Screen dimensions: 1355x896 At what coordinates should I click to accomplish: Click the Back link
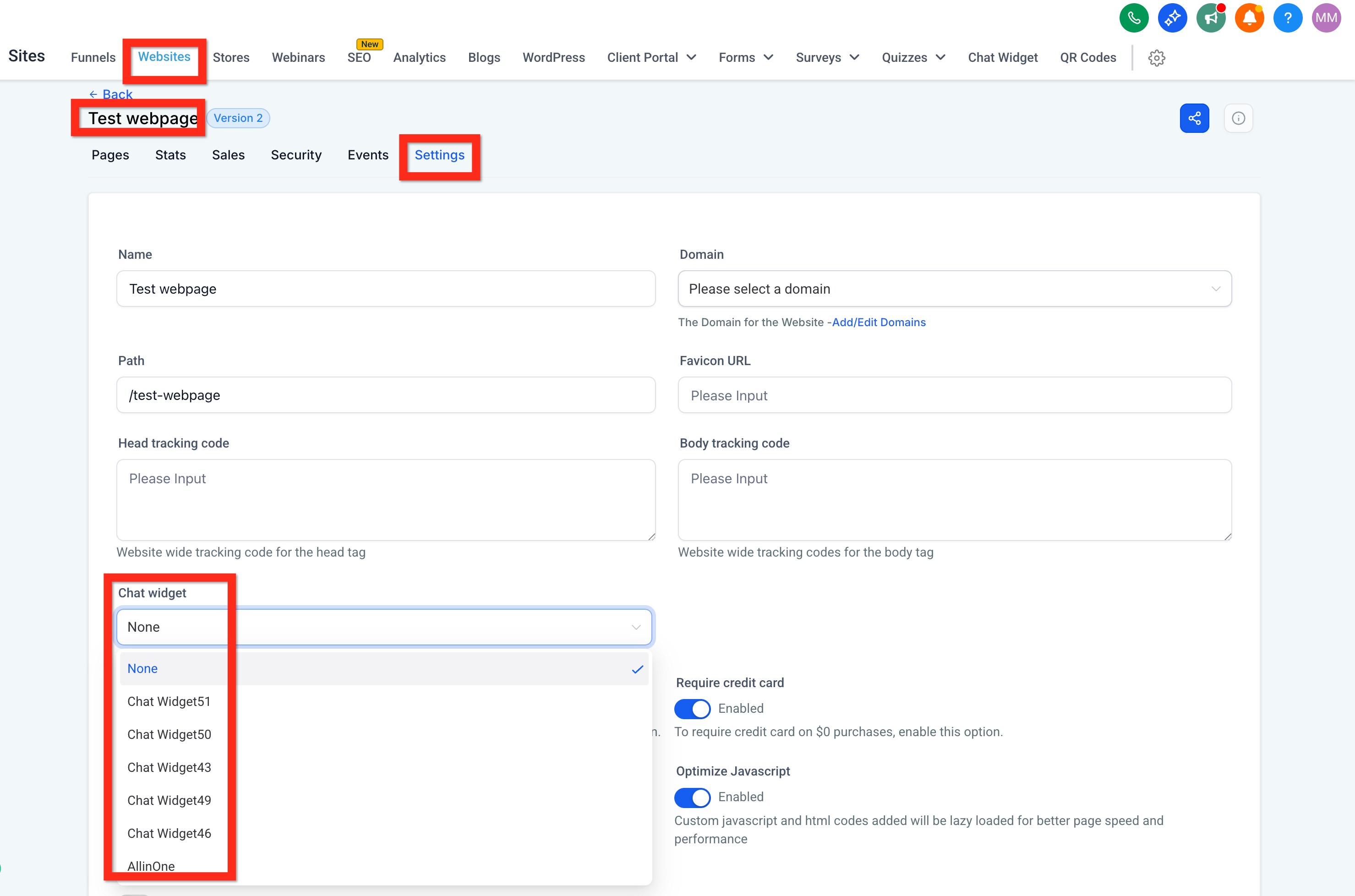[x=110, y=94]
